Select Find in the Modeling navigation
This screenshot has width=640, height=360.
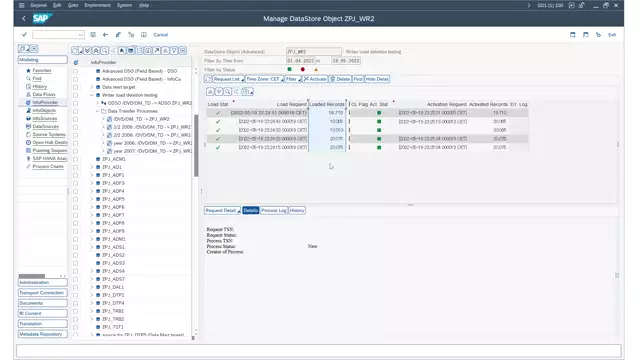37,78
